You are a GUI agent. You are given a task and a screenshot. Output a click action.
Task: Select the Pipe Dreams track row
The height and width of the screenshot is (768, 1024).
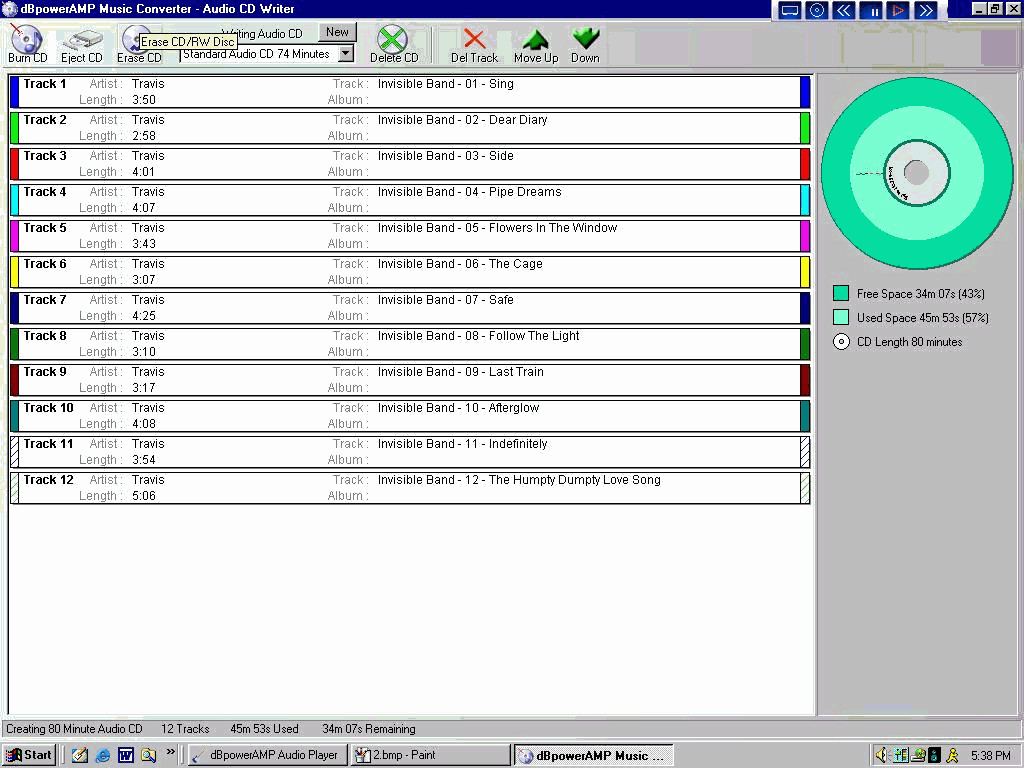[x=410, y=199]
